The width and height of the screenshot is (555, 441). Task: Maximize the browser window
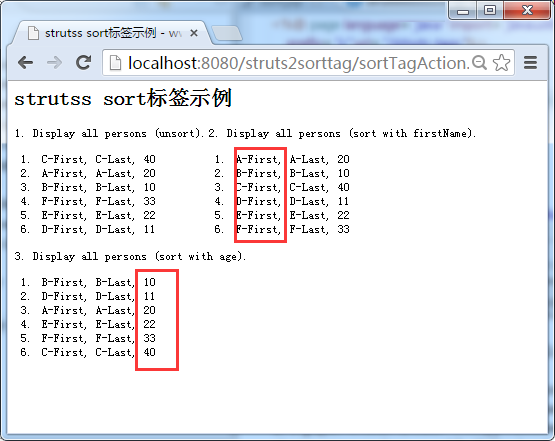pyautogui.click(x=490, y=11)
